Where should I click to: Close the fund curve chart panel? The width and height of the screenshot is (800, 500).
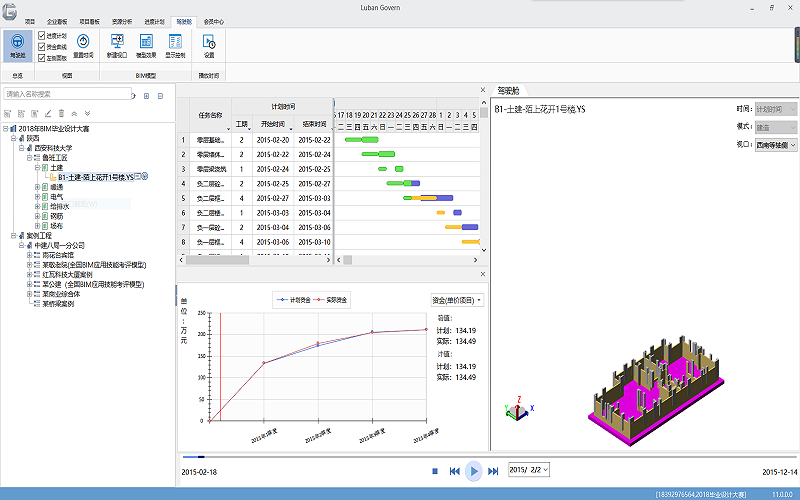tap(483, 274)
